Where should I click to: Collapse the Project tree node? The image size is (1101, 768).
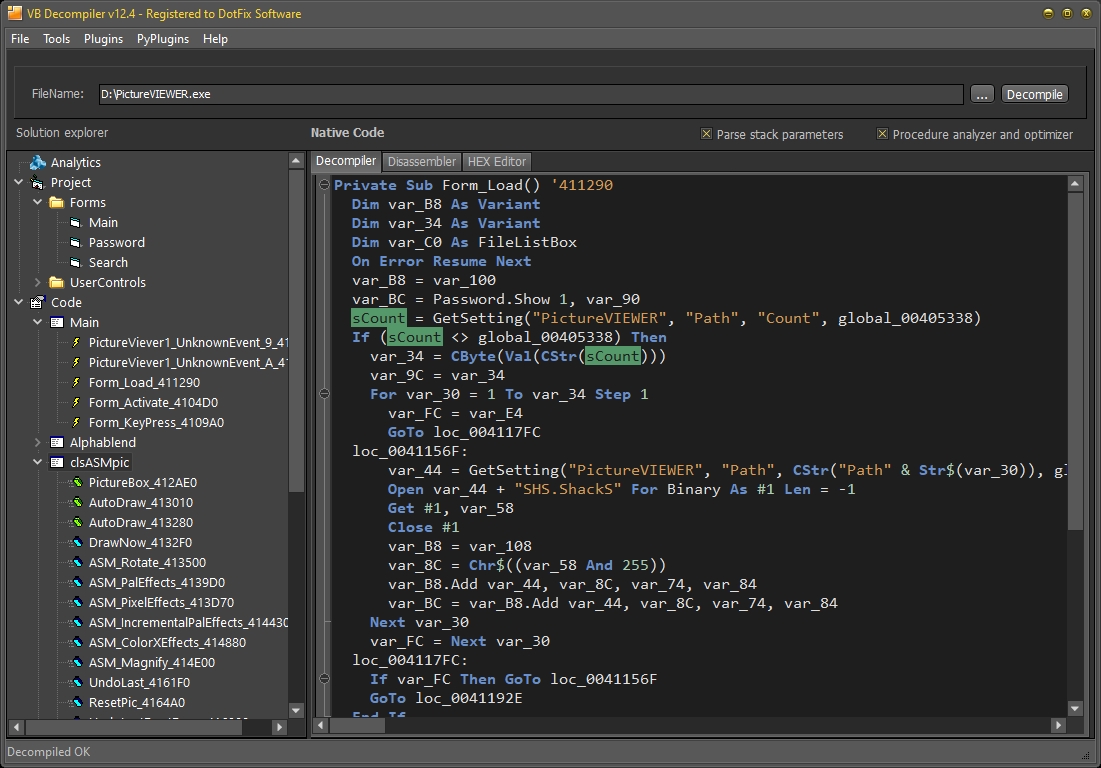tap(18, 182)
